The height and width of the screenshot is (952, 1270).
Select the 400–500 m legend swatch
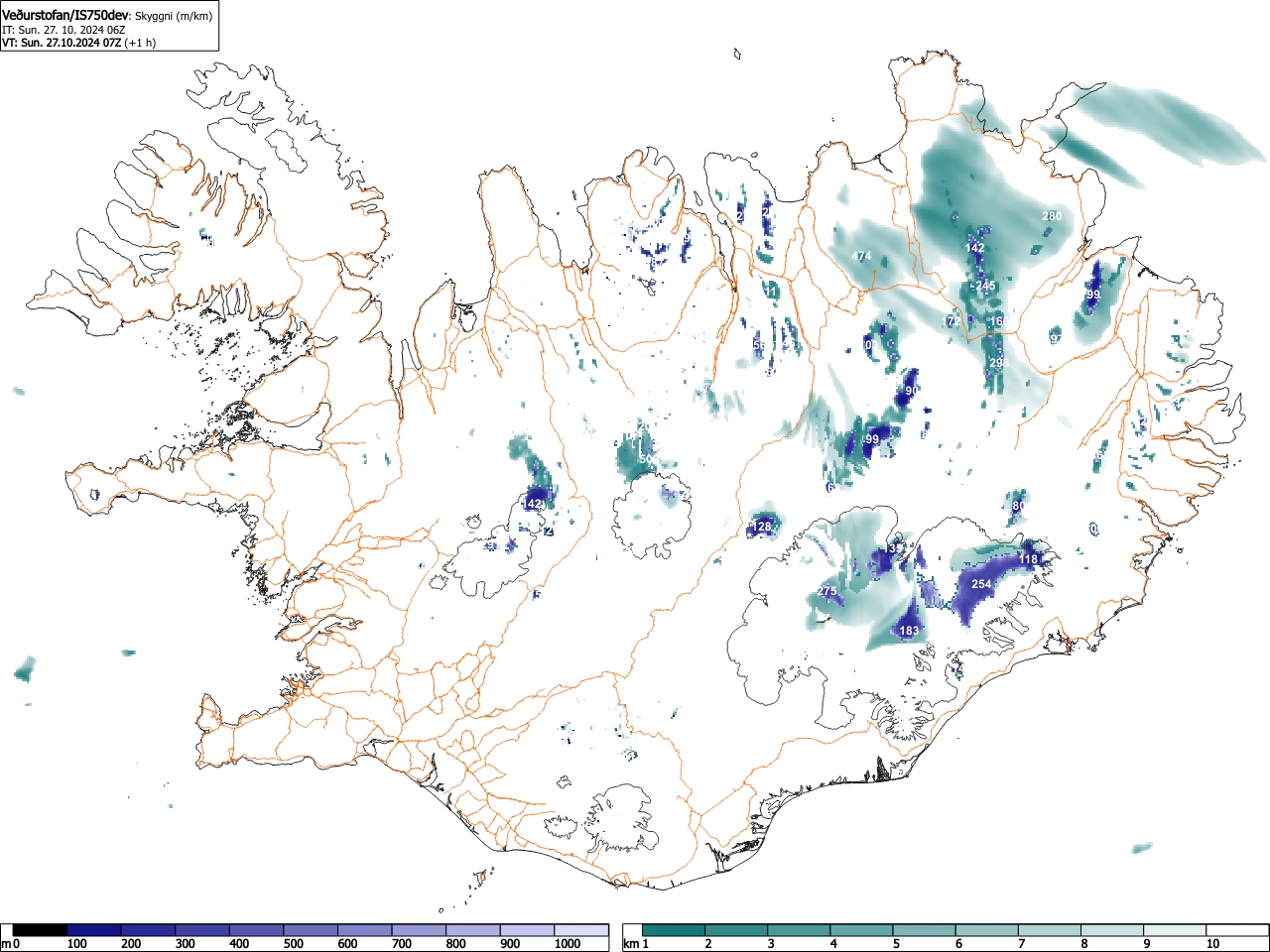coord(257,930)
